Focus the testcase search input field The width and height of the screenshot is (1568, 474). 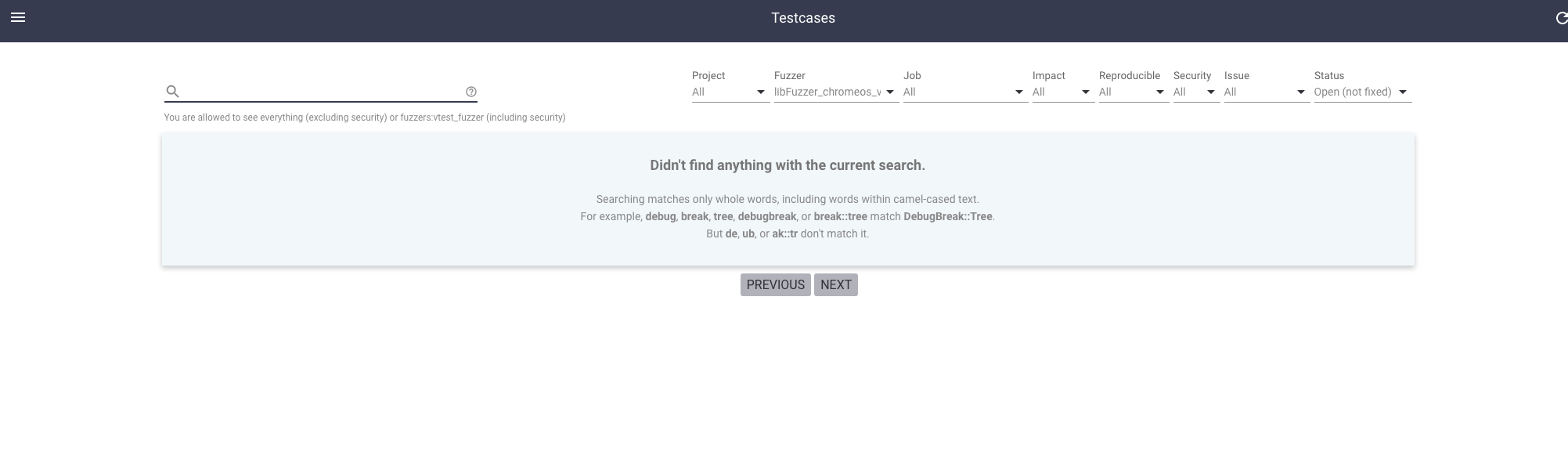pos(323,92)
